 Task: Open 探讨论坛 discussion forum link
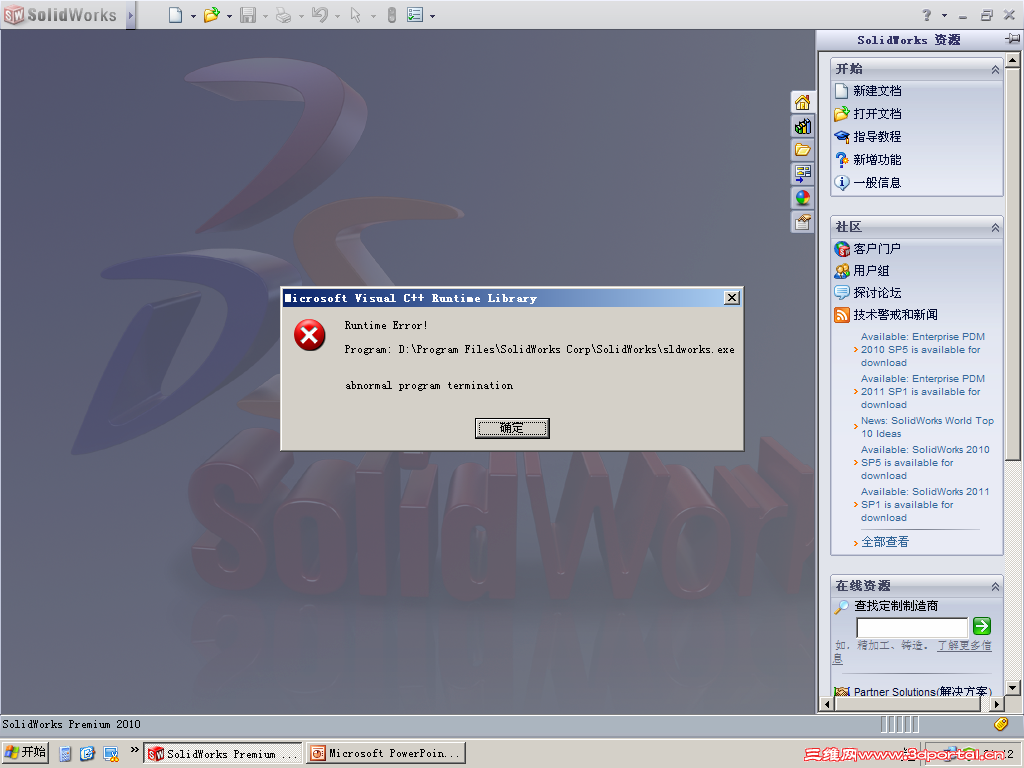[877, 293]
